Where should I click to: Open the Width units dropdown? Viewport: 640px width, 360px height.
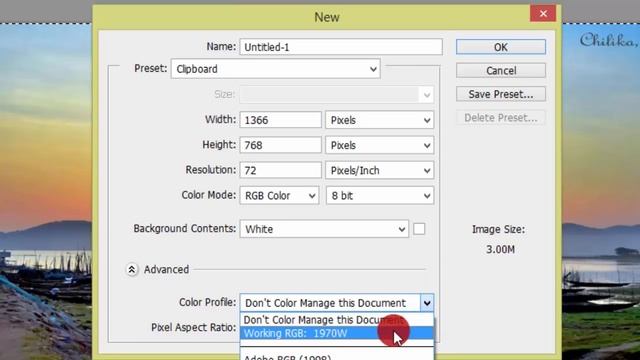coord(380,120)
